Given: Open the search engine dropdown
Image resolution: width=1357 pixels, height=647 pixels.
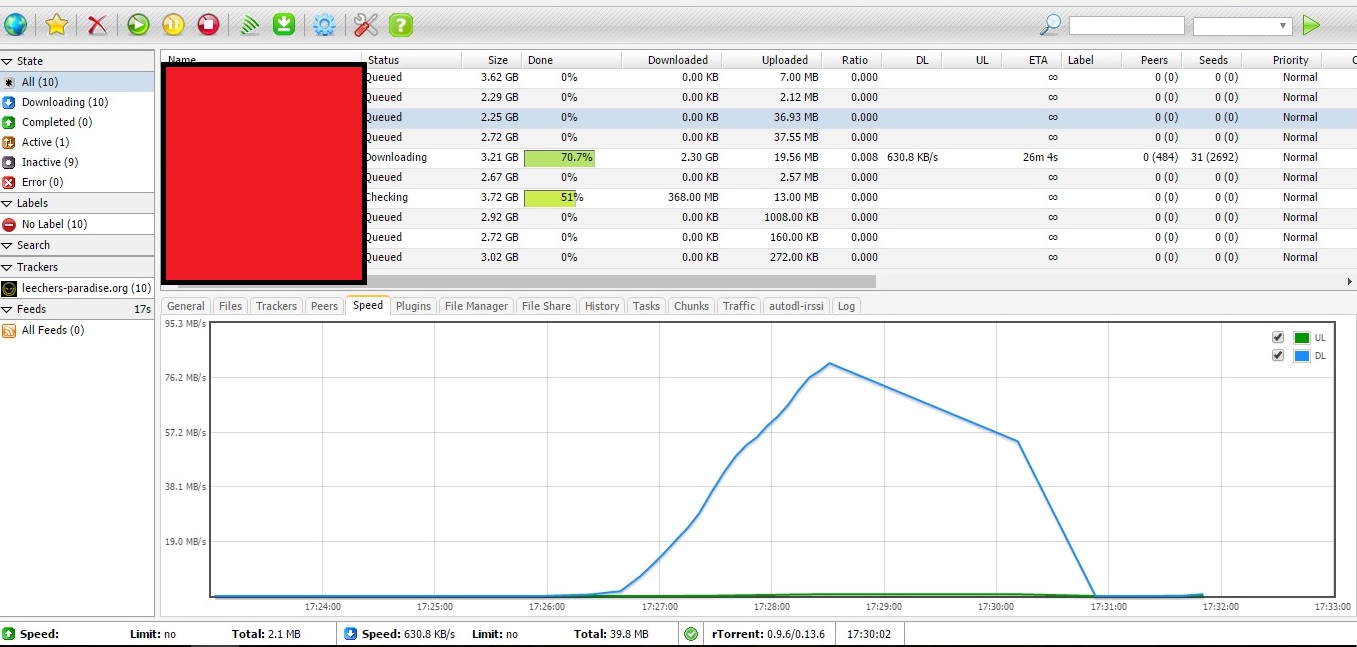Looking at the screenshot, I should coord(1243,25).
